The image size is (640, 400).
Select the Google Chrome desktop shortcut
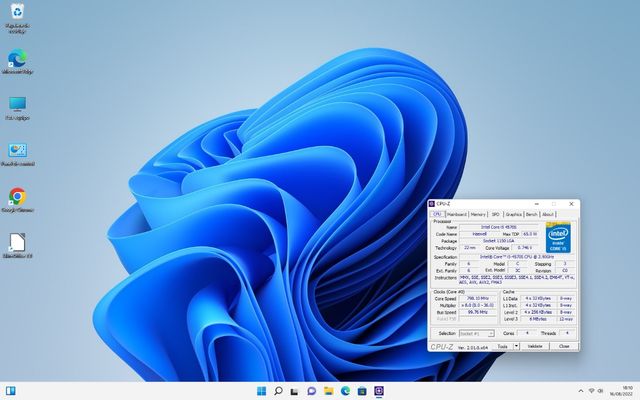17,200
